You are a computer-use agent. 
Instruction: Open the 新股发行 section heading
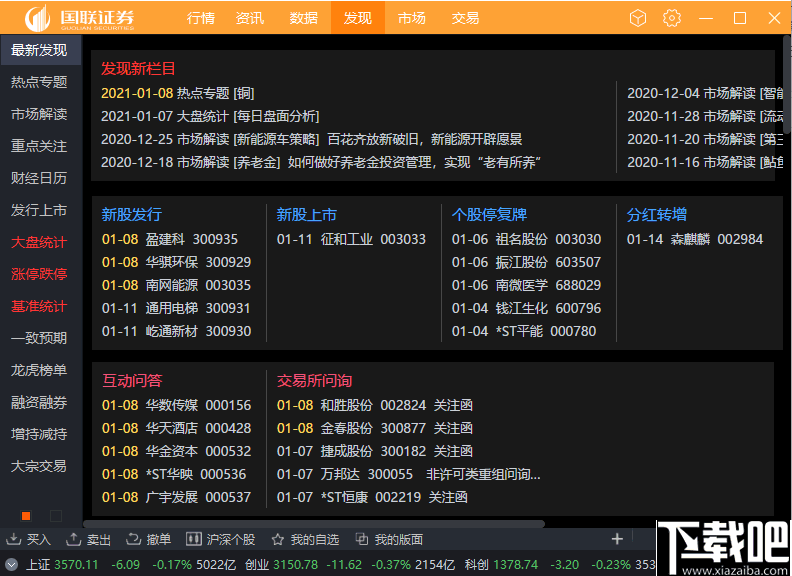[x=132, y=215]
